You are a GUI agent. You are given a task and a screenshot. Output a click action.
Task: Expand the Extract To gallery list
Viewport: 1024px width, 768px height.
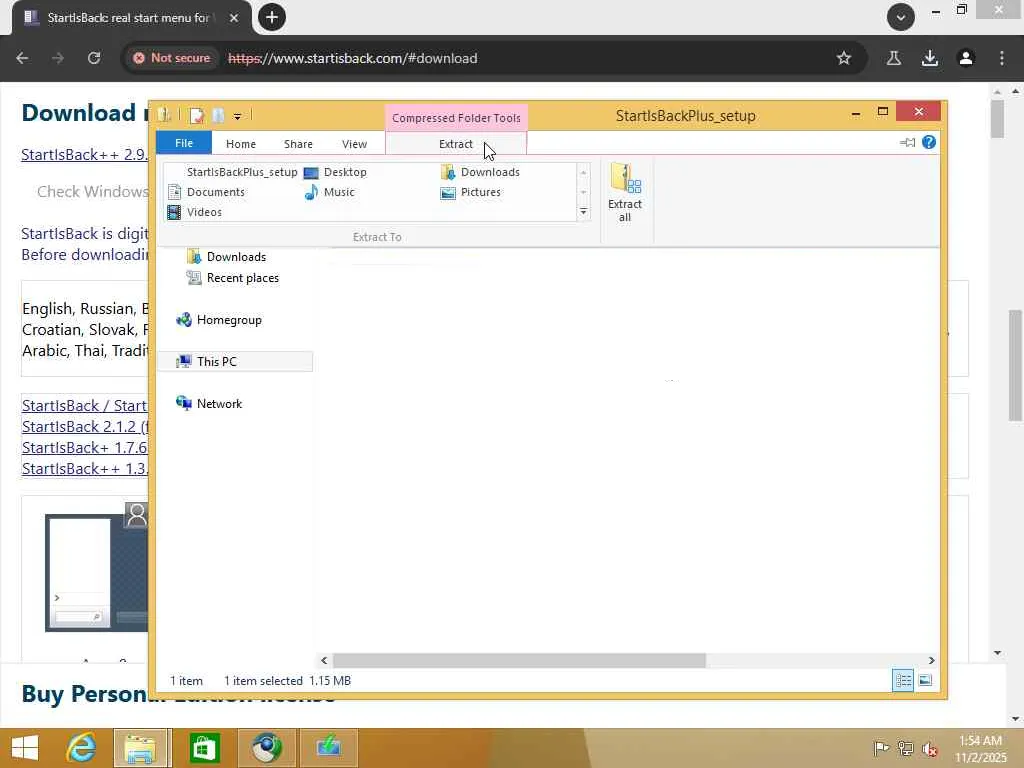pyautogui.click(x=583, y=212)
